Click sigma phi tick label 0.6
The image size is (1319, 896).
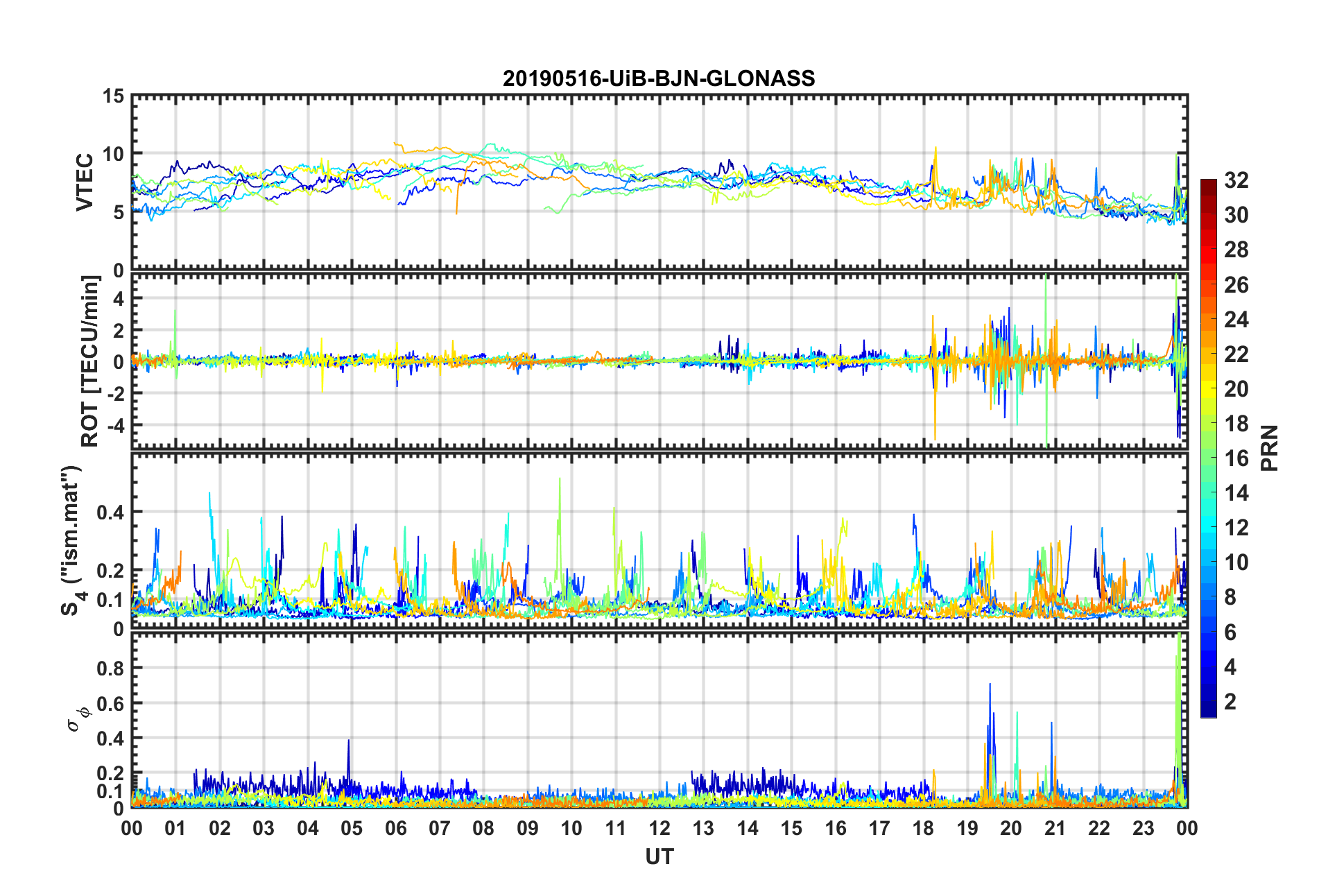click(x=111, y=703)
